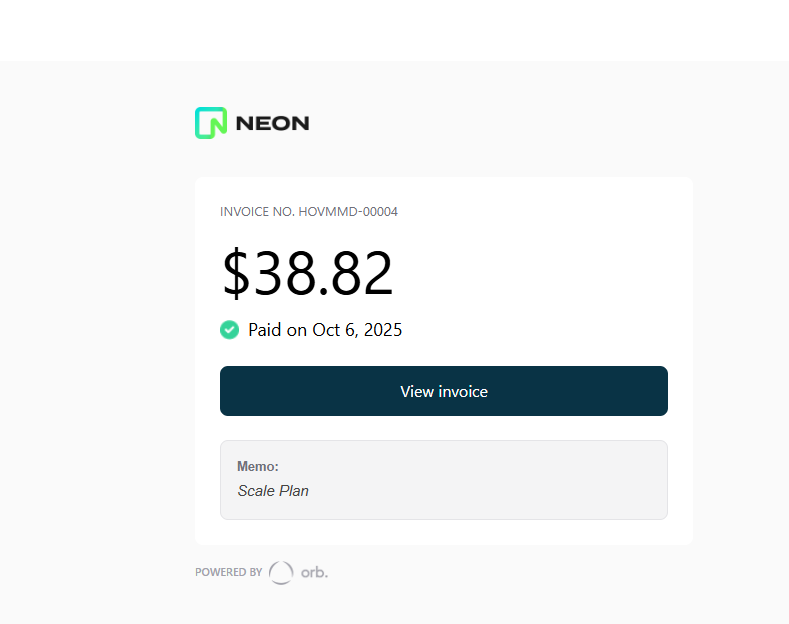Click the dollar sign in the amount

[235, 274]
